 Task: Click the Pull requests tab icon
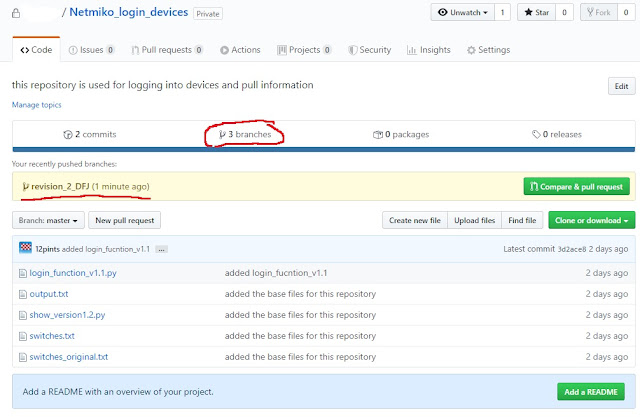pyautogui.click(x=135, y=50)
